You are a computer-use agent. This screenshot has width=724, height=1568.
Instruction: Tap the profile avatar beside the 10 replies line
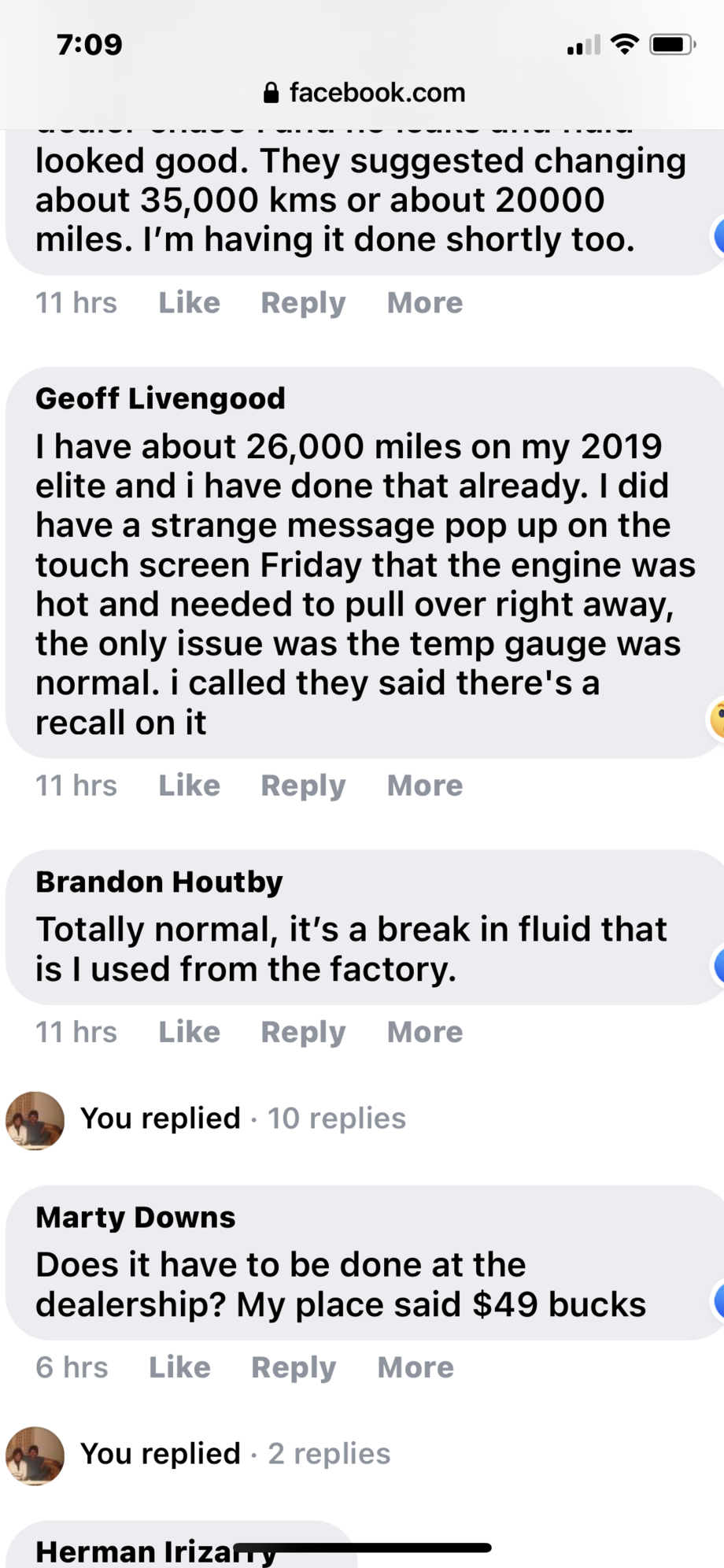35,1120
